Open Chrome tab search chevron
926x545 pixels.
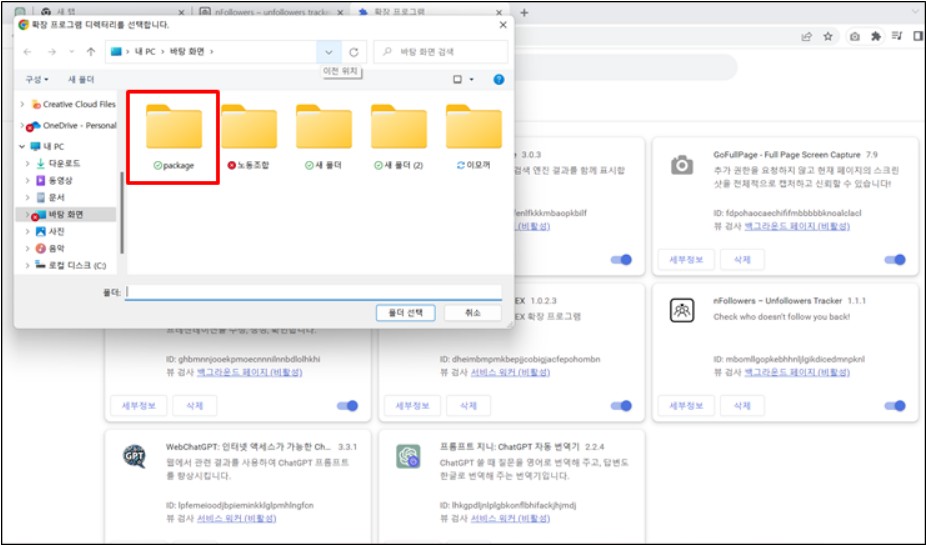coord(916,12)
